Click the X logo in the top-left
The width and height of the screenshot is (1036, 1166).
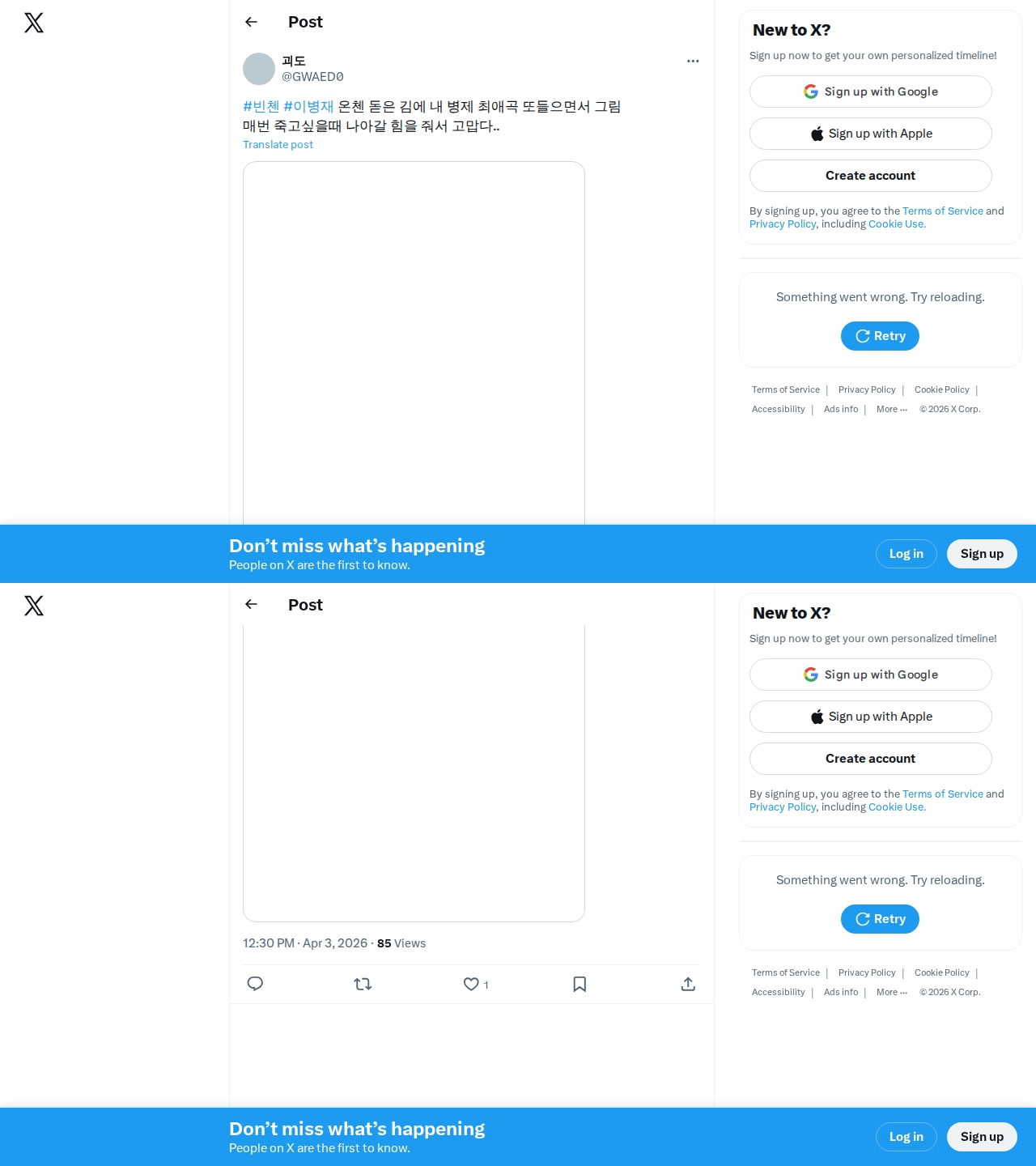34,23
